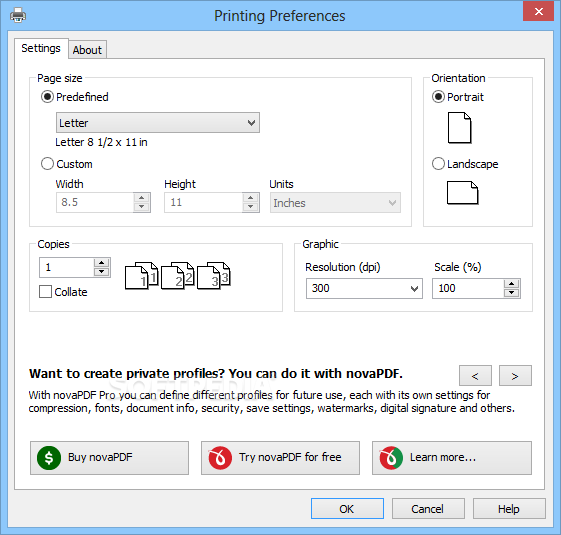Viewport: 561px width, 535px height.
Task: Decrease Copies with down spinner arrow
Action: [102, 272]
